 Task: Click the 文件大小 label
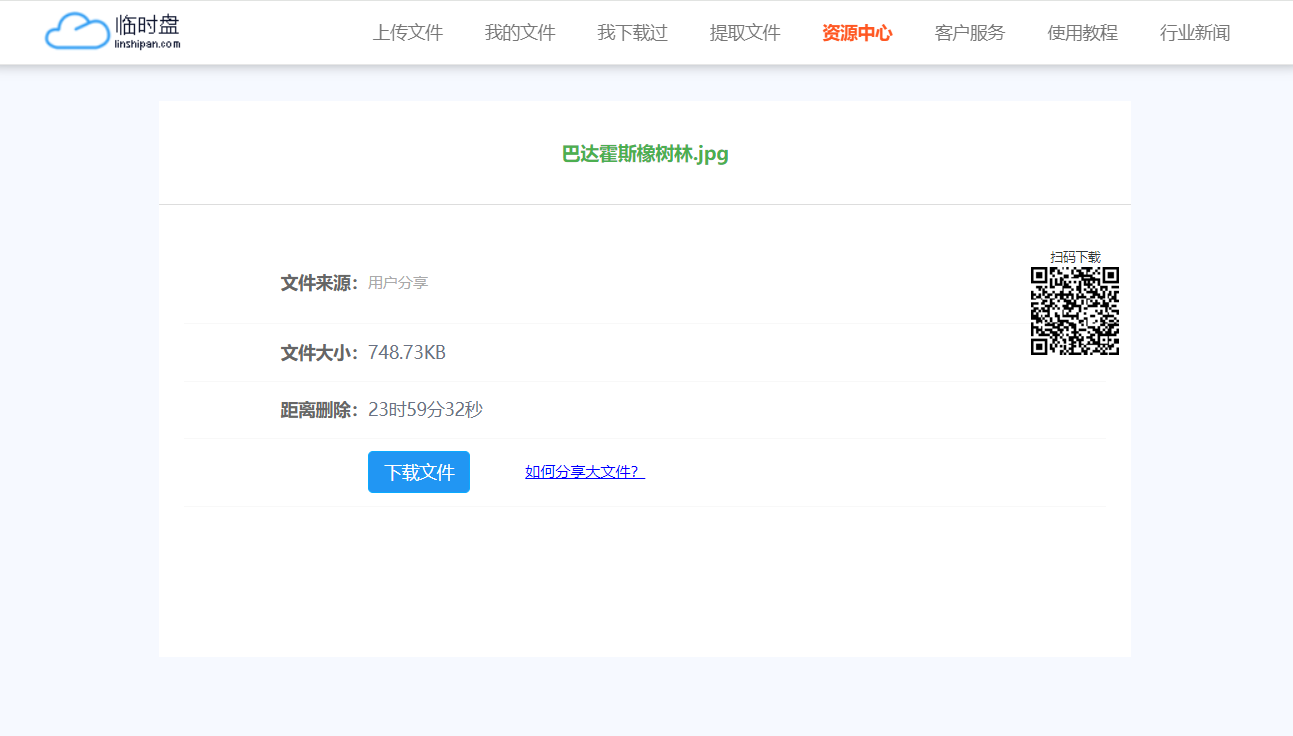319,353
